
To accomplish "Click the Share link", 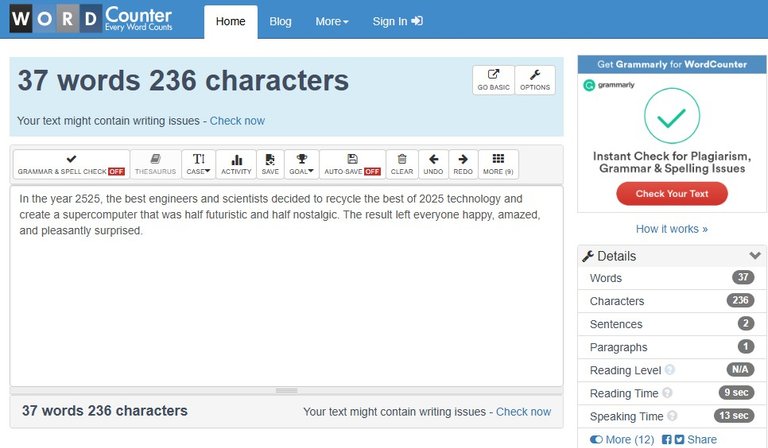I will [701, 440].
